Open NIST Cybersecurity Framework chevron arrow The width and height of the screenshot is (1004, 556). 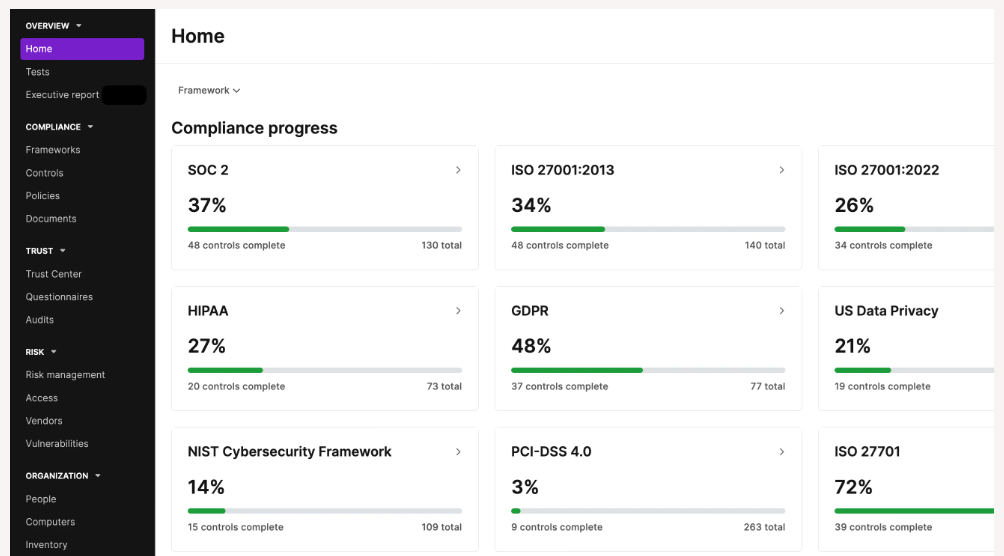coord(458,452)
